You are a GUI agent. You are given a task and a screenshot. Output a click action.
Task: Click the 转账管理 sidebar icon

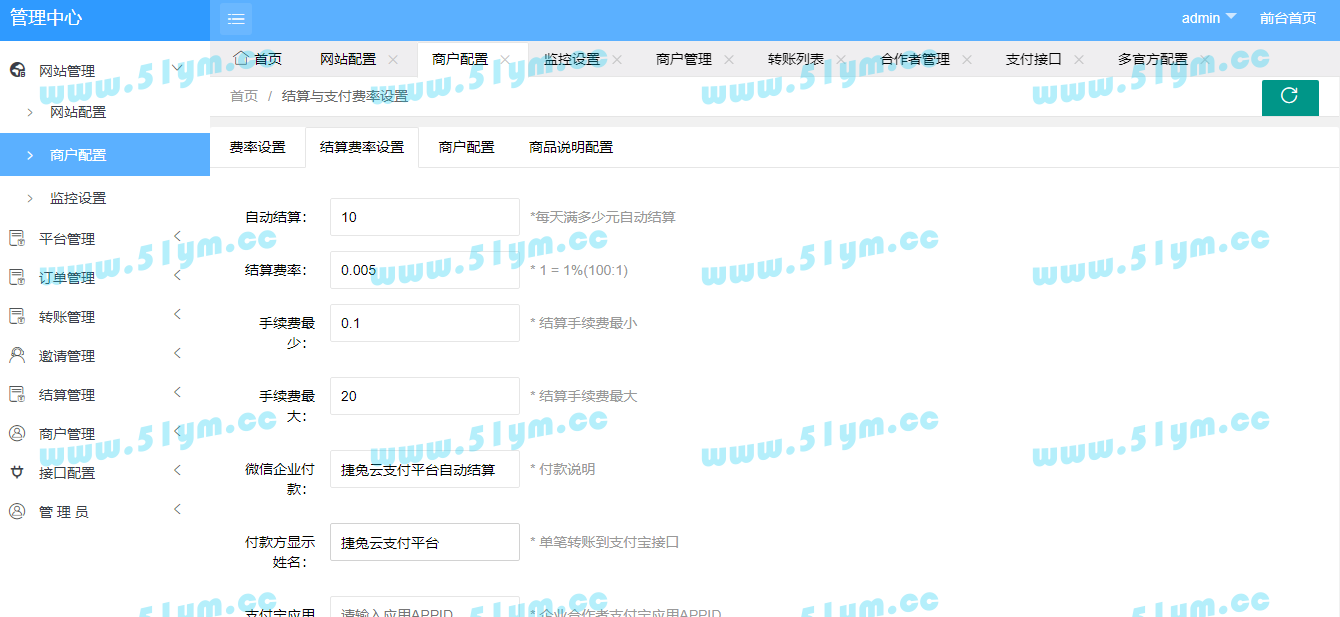17,316
